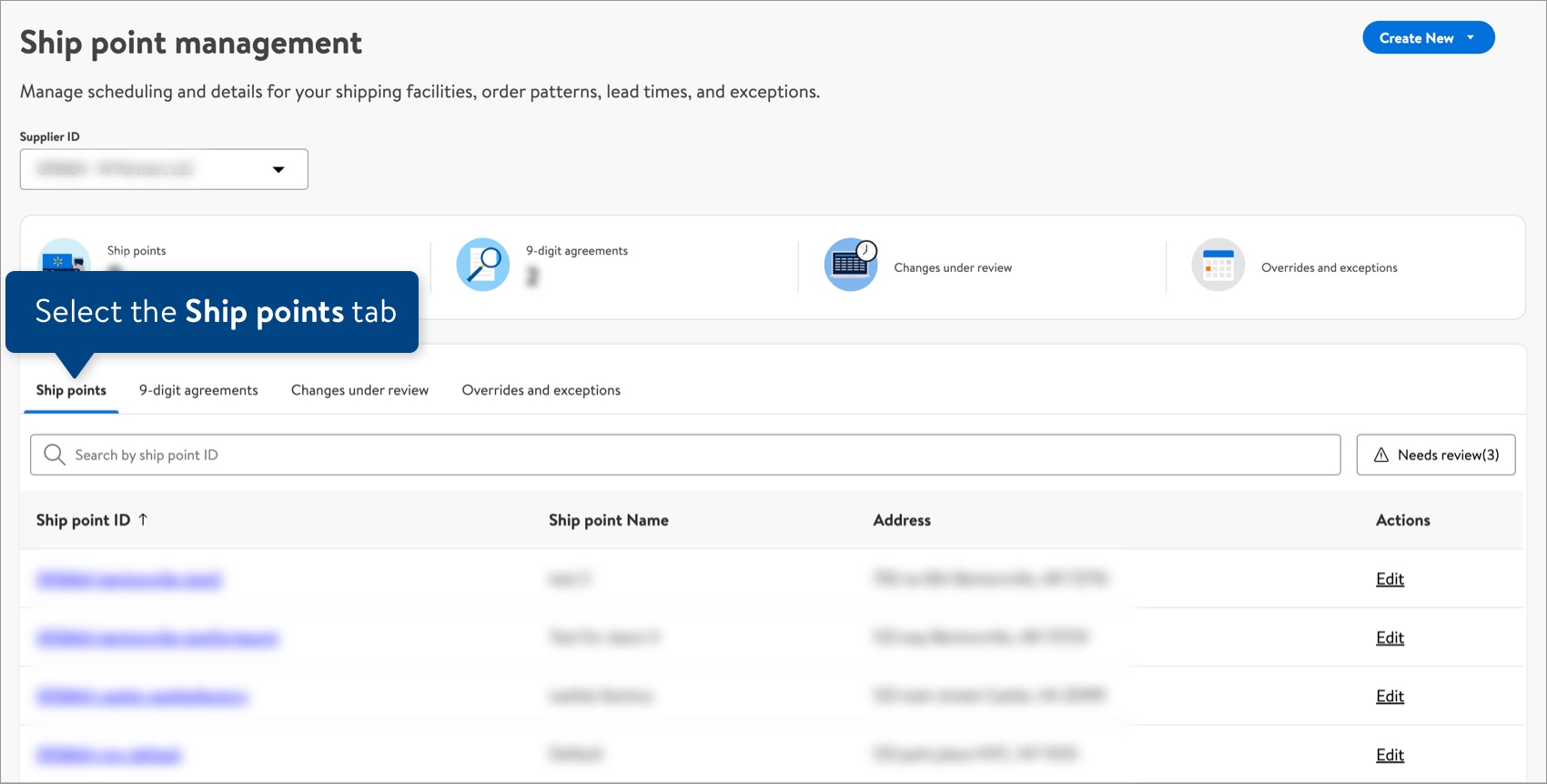This screenshot has height=784, width=1547.
Task: Click the Overrides and exceptions summary card
Action: point(1329,267)
